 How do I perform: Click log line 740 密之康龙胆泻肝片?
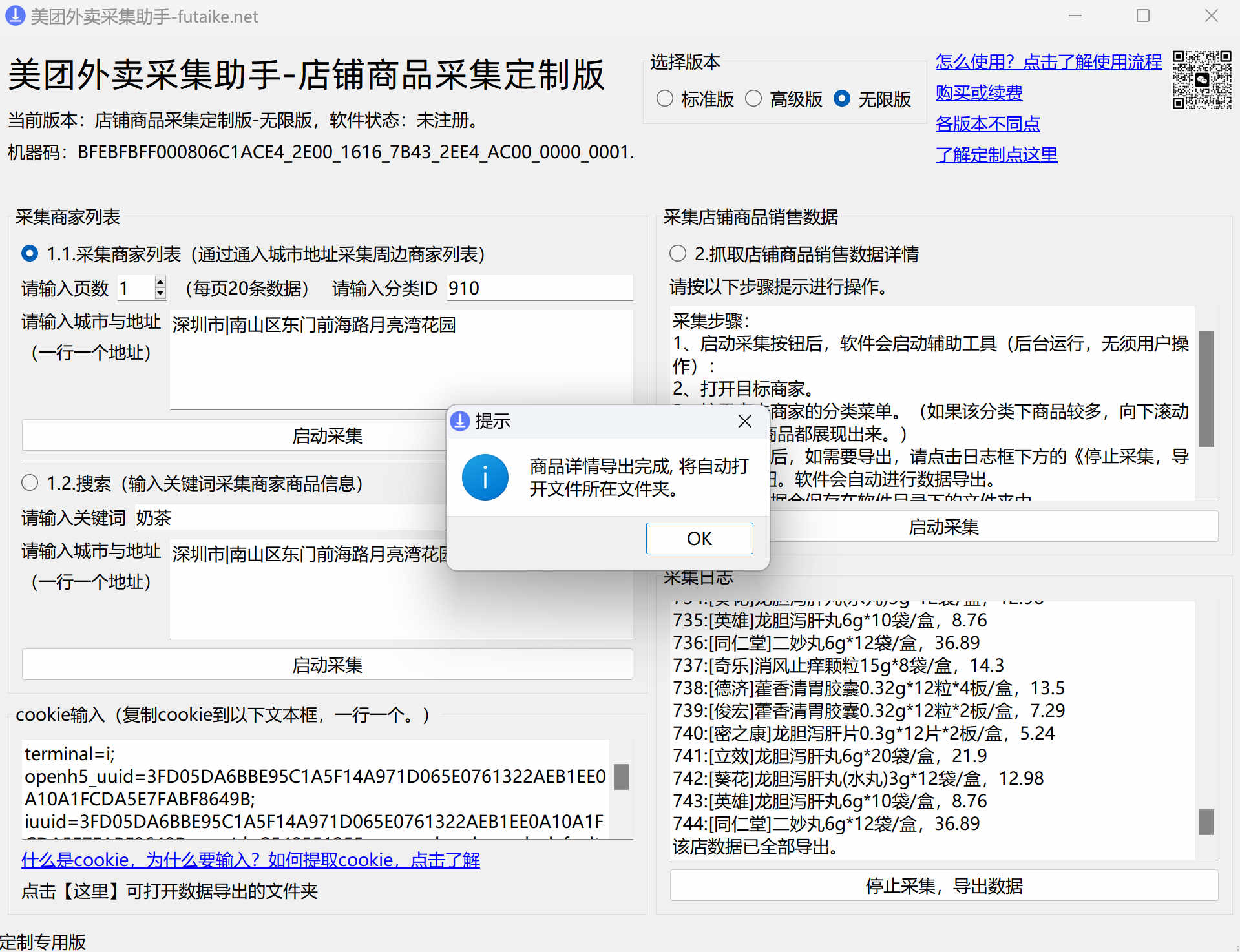click(x=863, y=733)
